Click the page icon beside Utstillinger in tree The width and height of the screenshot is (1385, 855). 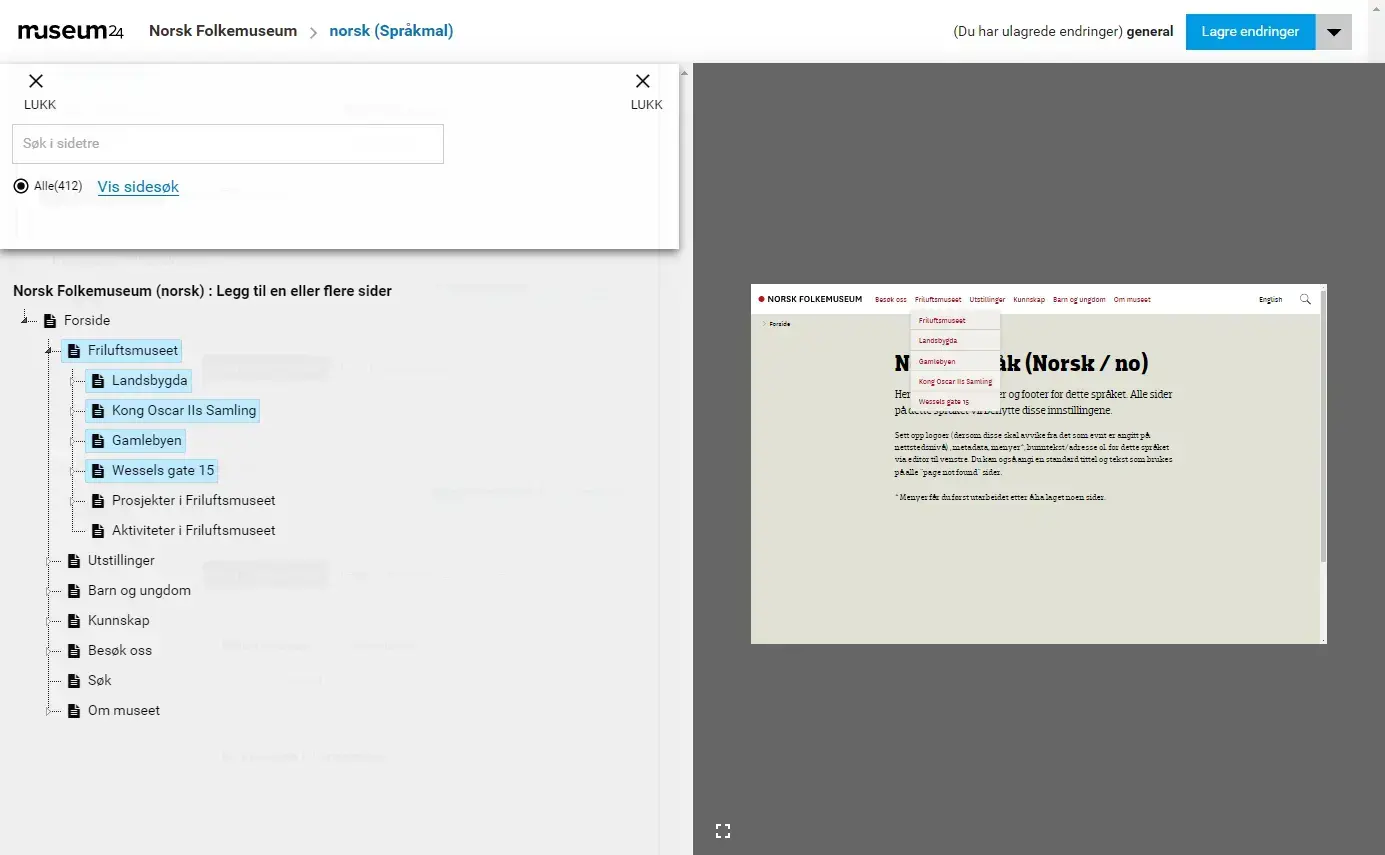(x=74, y=561)
